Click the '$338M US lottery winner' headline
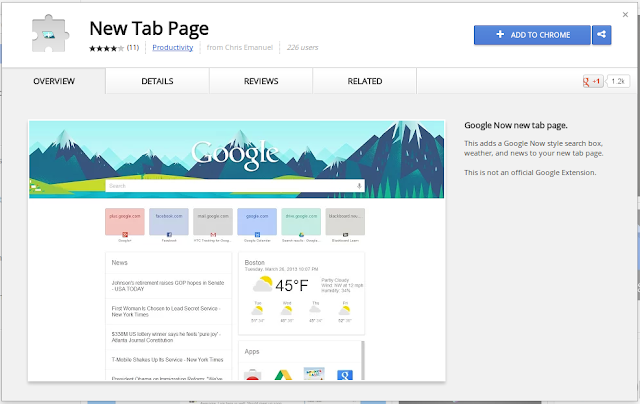Viewport: 640px width, 404px height. point(166,337)
